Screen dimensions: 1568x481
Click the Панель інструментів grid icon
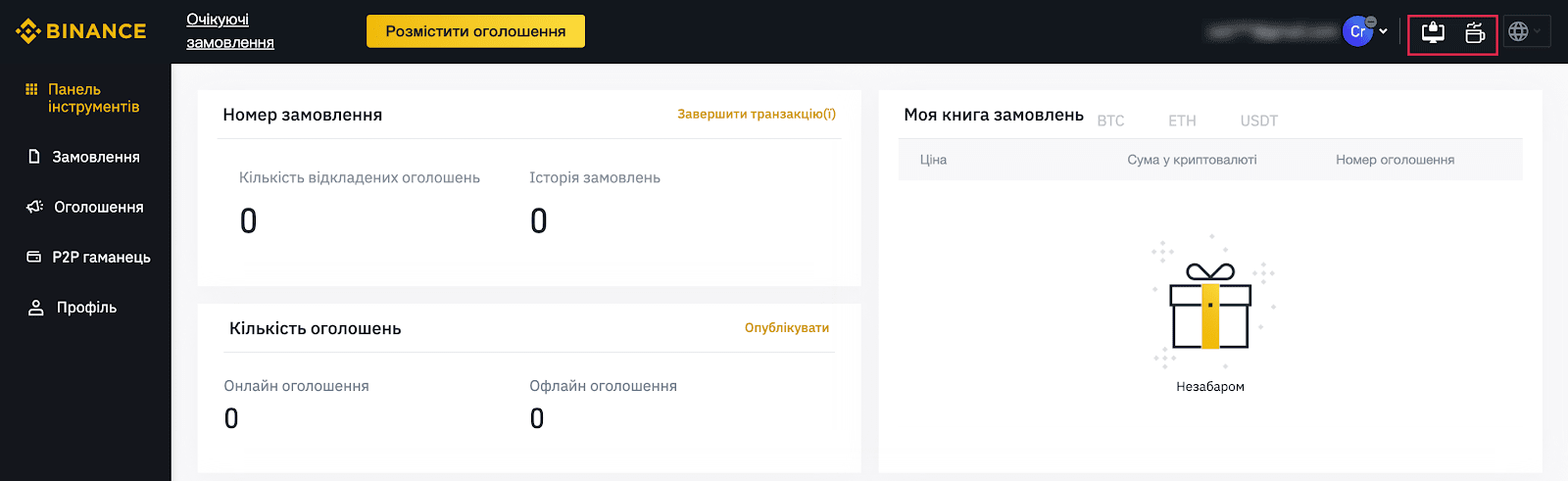coord(31,89)
